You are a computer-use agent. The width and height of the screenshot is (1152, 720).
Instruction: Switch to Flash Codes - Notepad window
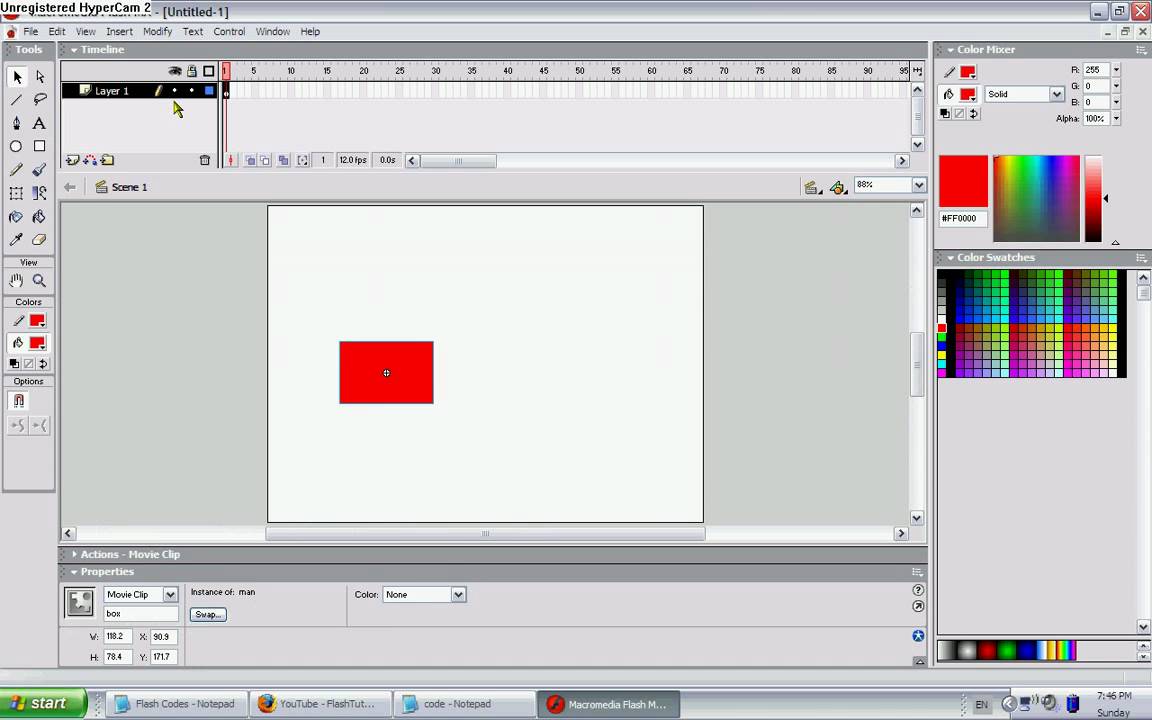(176, 704)
